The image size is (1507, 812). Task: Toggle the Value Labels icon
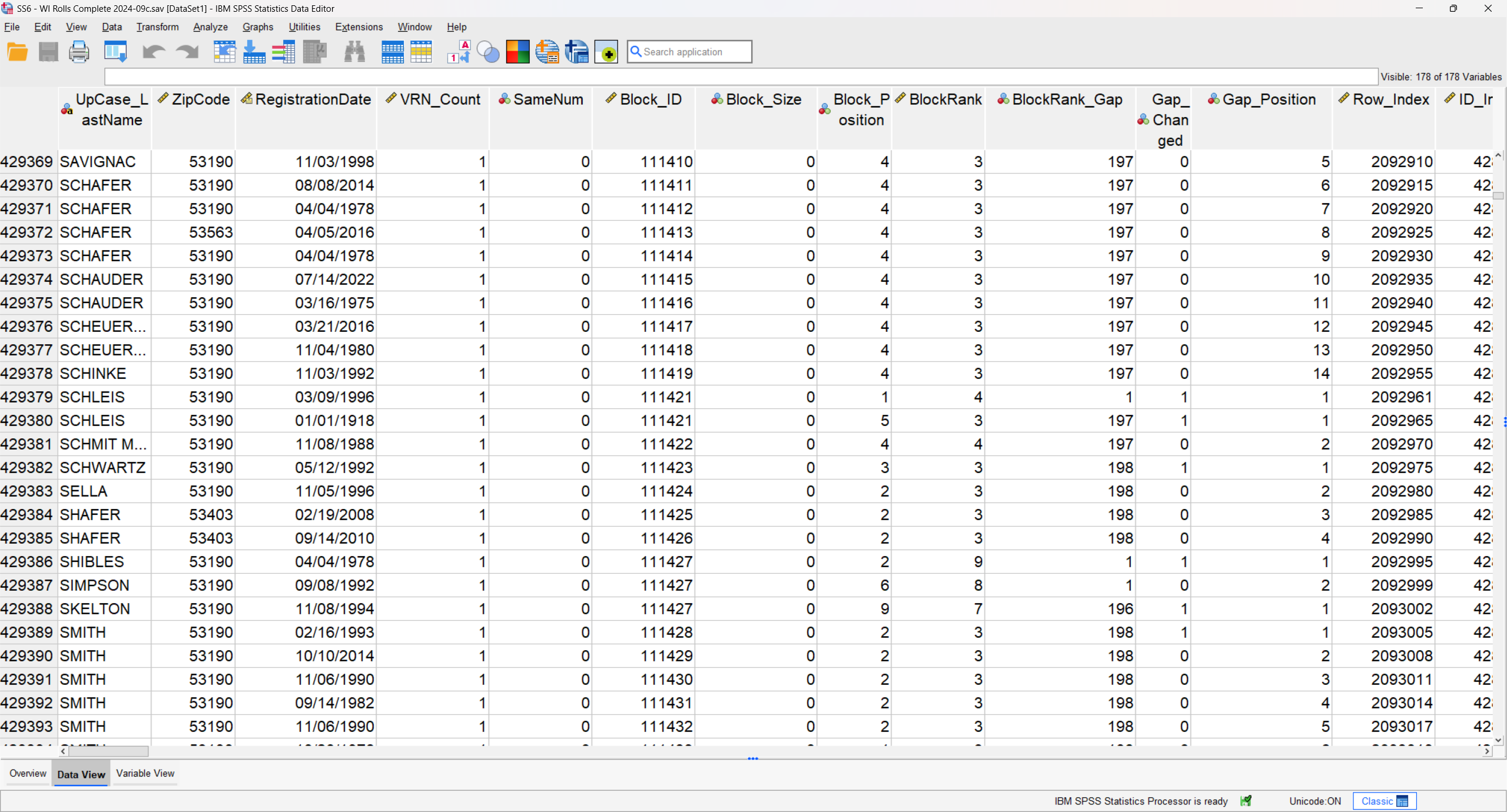459,52
